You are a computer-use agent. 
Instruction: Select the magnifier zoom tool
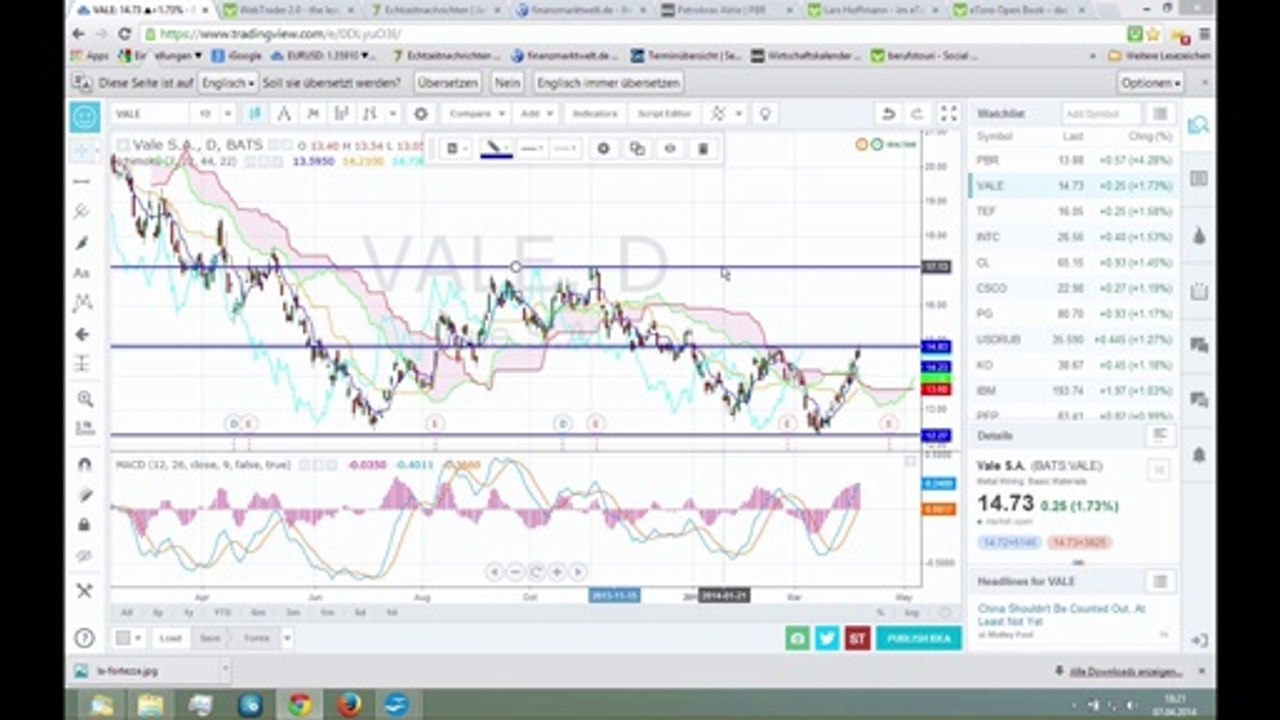[x=84, y=398]
